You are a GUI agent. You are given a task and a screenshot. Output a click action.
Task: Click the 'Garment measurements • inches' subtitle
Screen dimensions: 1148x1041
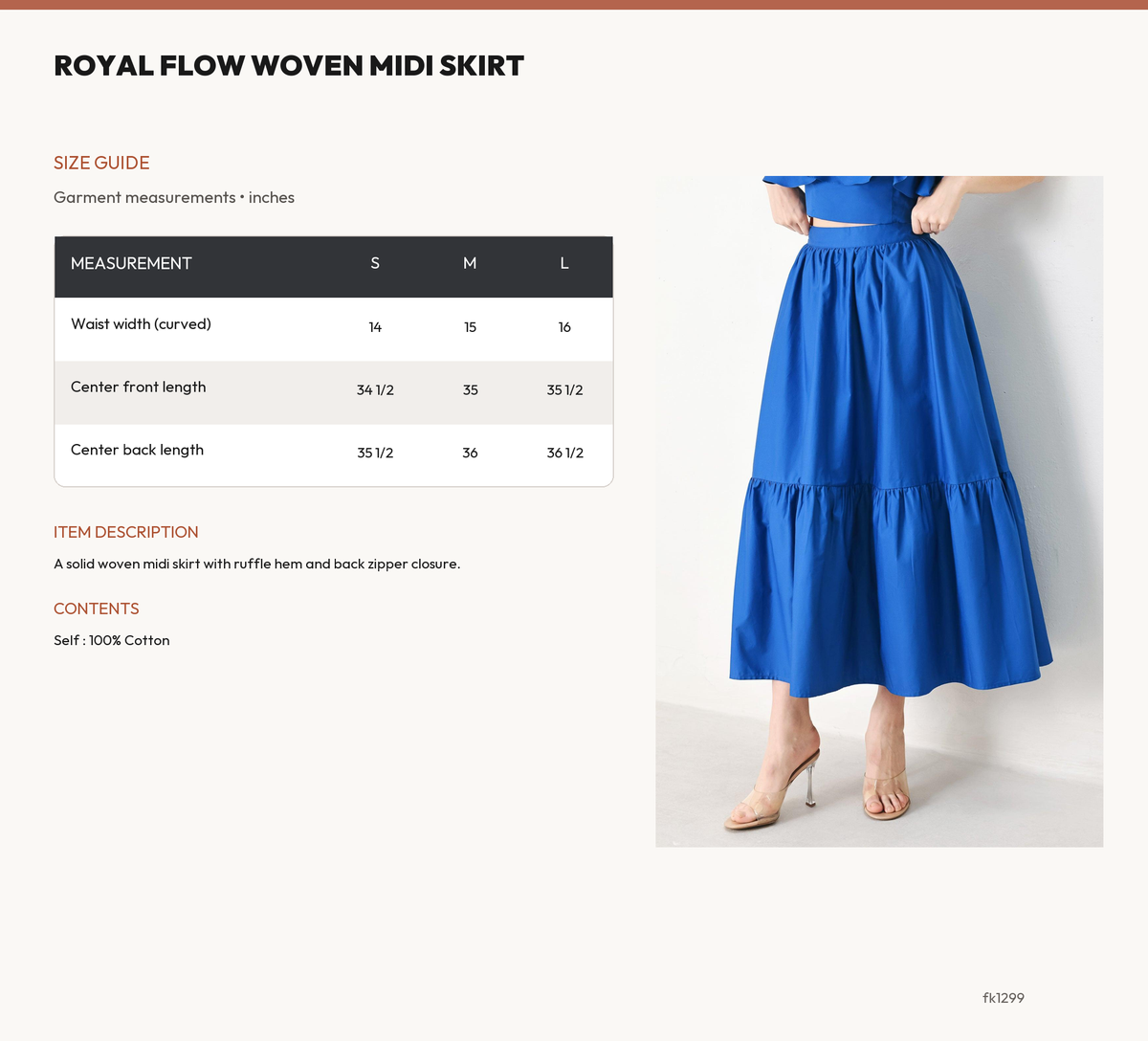(x=174, y=198)
